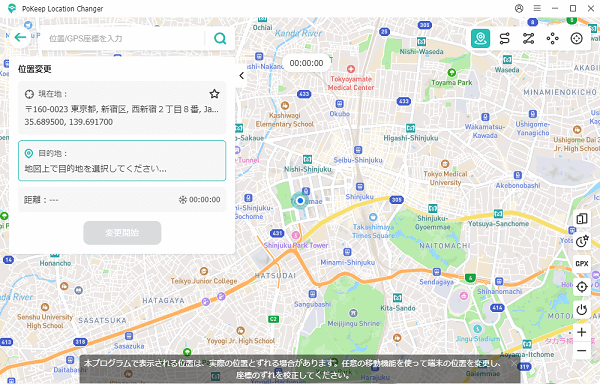This screenshot has width=600, height=384.
Task: Click Toyama Park label on map
Action: coord(452,82)
